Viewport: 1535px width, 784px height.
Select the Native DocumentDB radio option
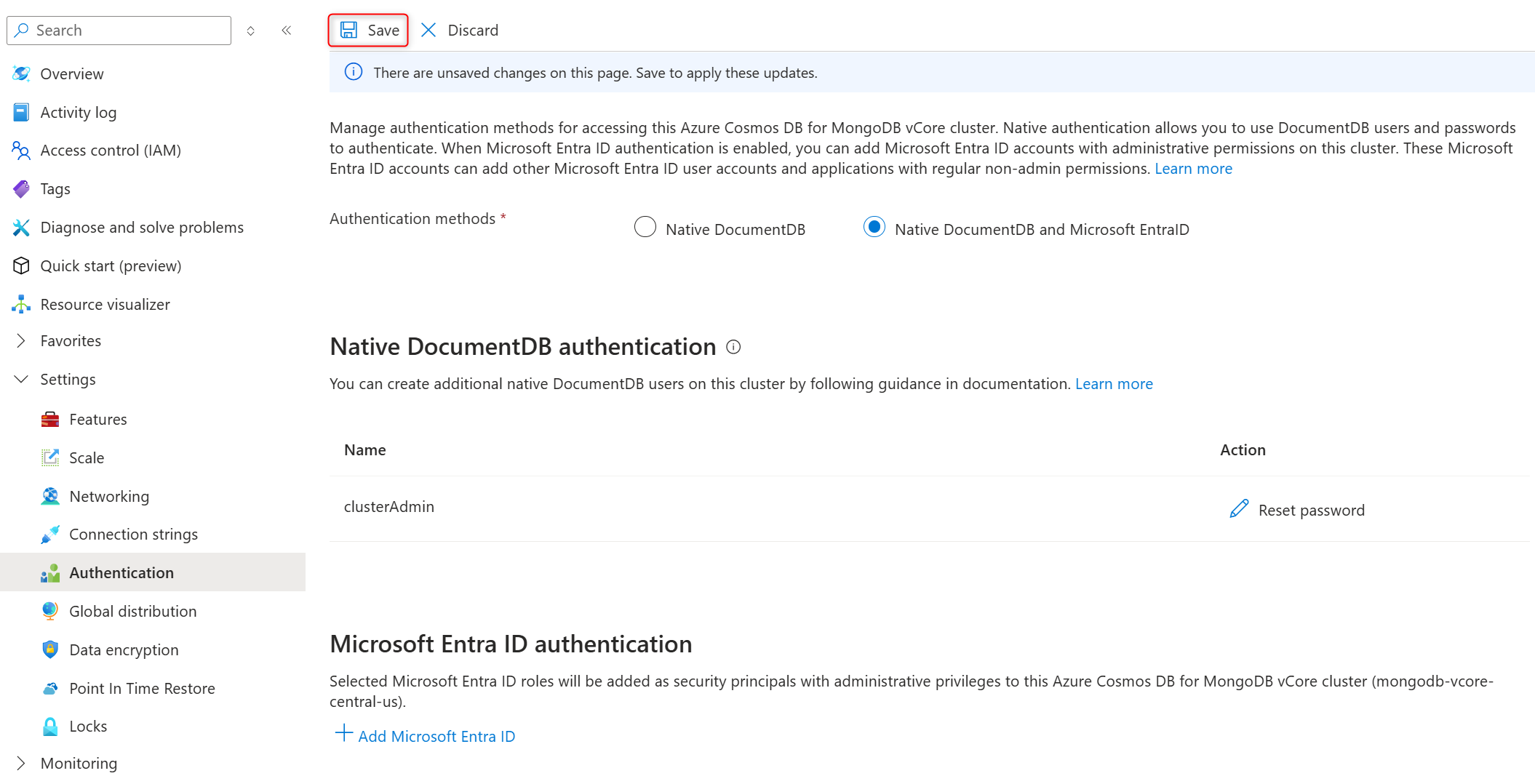pos(645,228)
